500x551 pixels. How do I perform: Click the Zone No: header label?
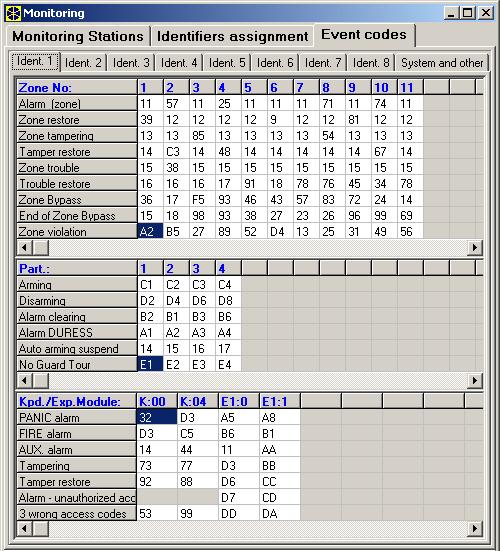(x=77, y=87)
